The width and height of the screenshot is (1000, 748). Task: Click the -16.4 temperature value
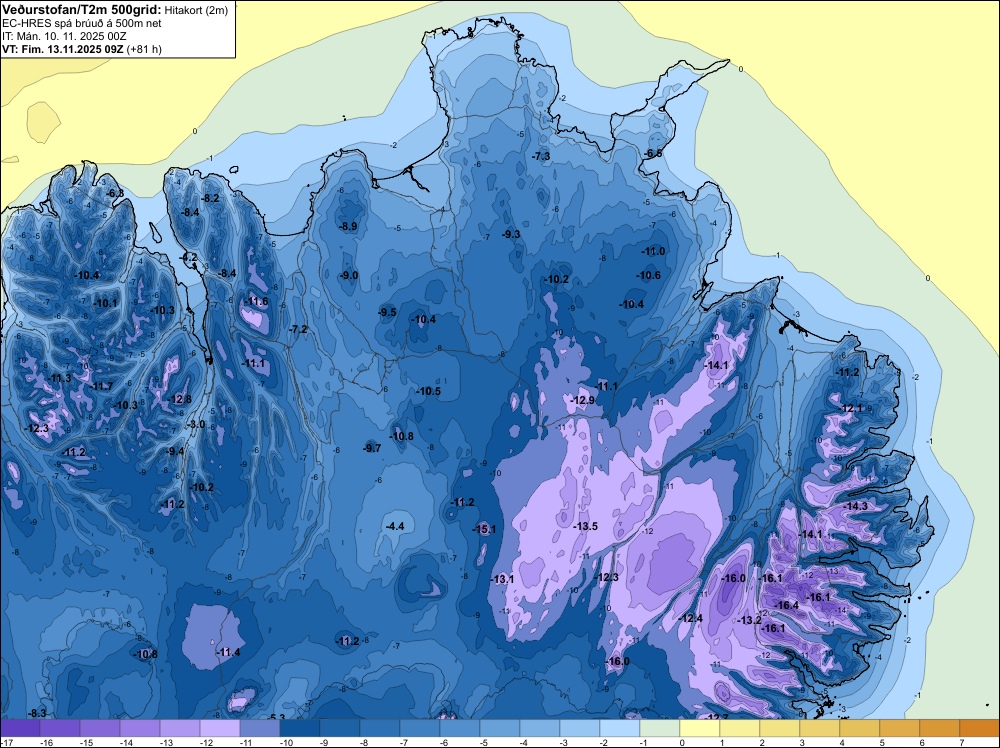786,605
